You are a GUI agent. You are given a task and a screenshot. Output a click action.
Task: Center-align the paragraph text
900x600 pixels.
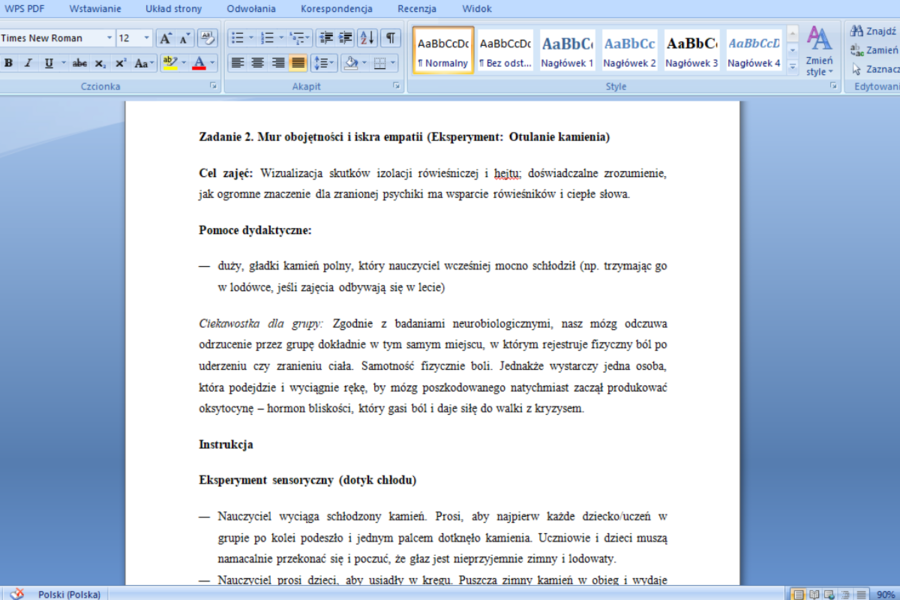(x=258, y=63)
